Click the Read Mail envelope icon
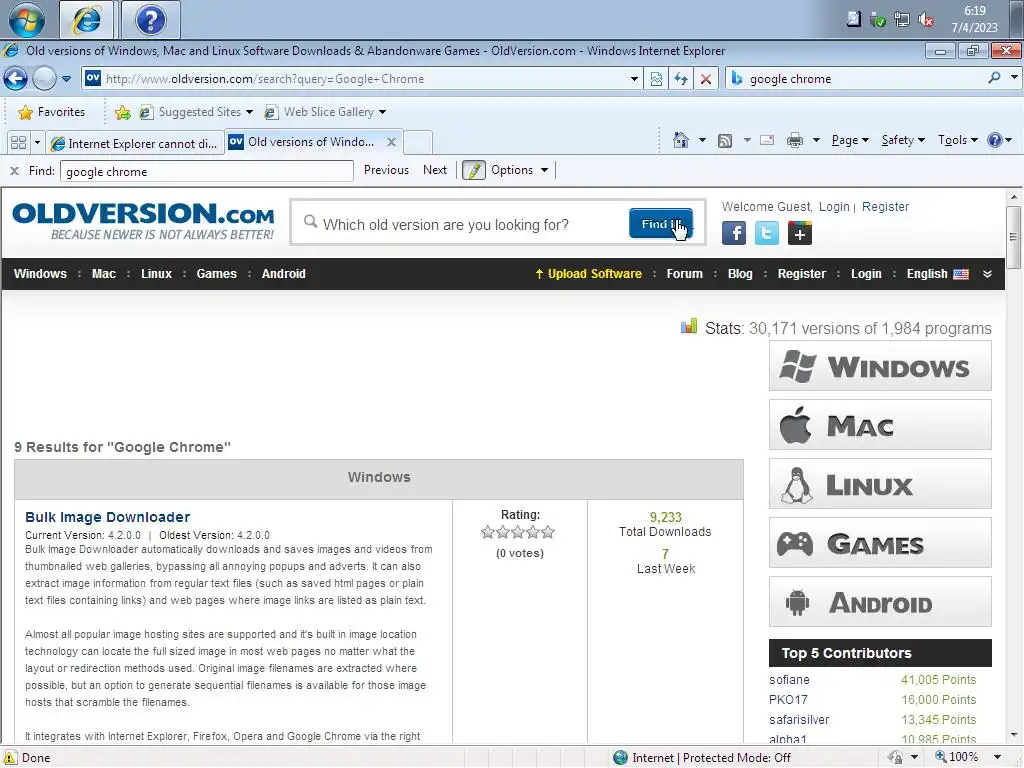The height and width of the screenshot is (768, 1024). (767, 140)
